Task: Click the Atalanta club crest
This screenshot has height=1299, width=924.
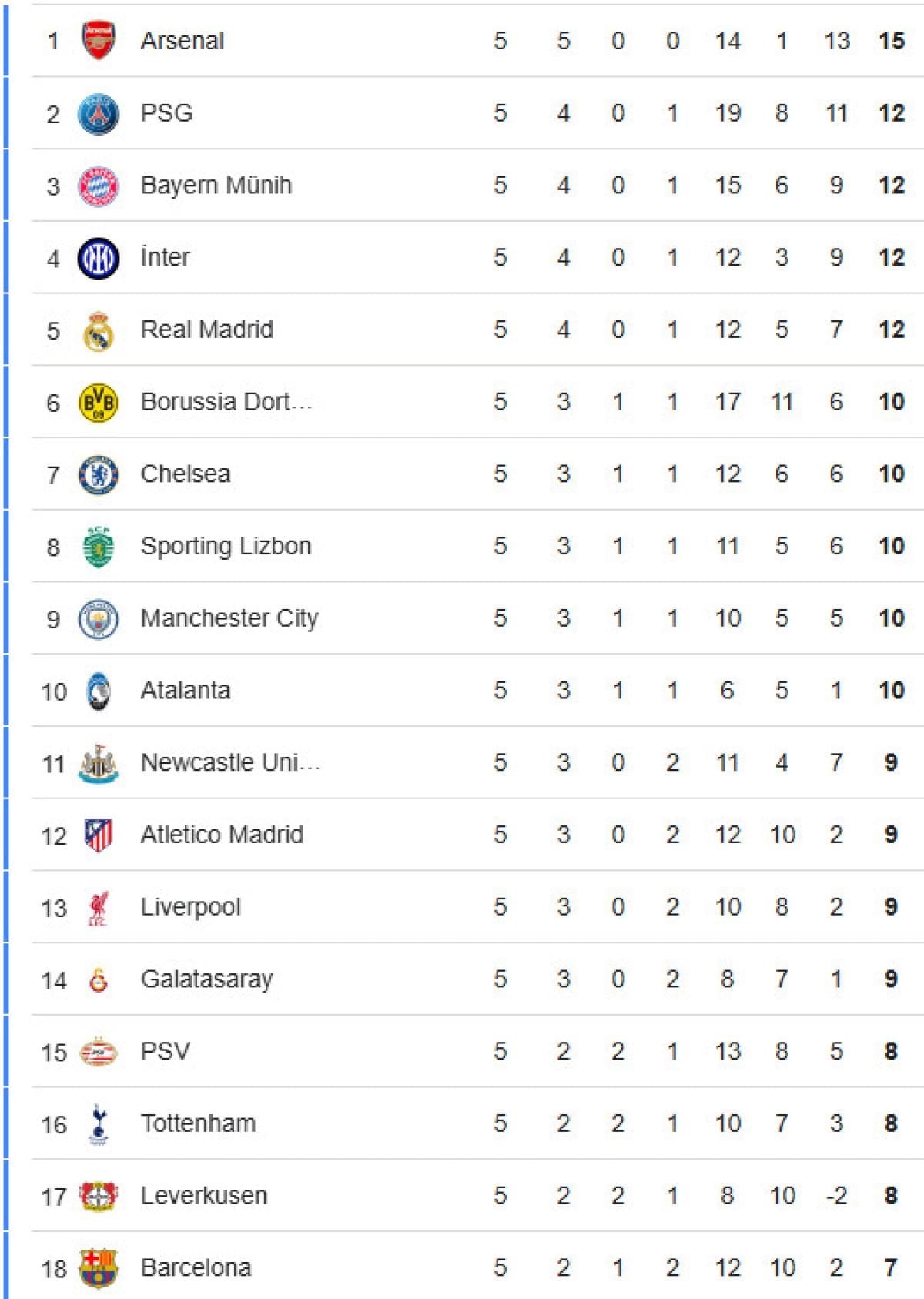Action: (99, 691)
